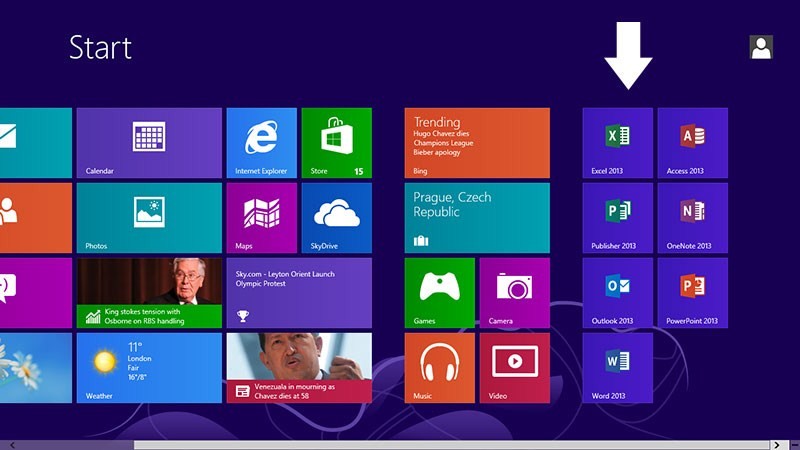
Task: Launch Access 2013 from Start
Action: 692,143
